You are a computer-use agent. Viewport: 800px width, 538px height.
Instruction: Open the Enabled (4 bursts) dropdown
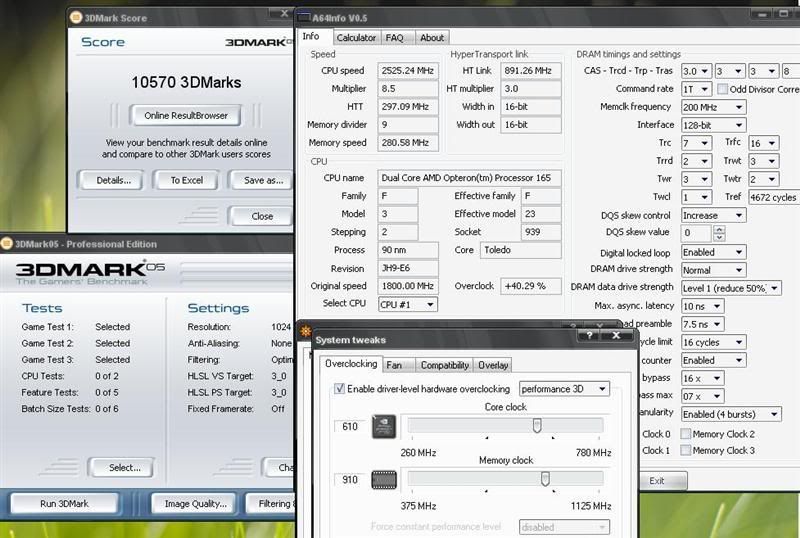tap(731, 414)
